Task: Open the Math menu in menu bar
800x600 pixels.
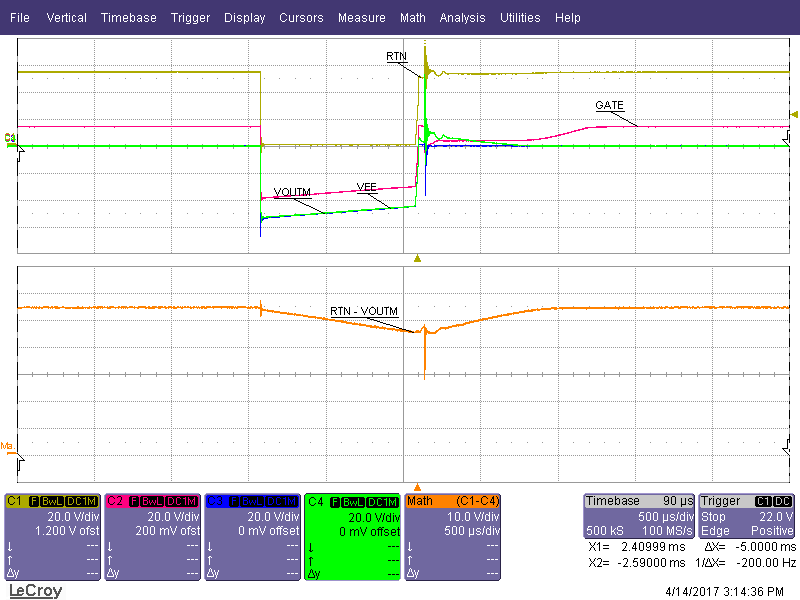Action: pyautogui.click(x=412, y=18)
